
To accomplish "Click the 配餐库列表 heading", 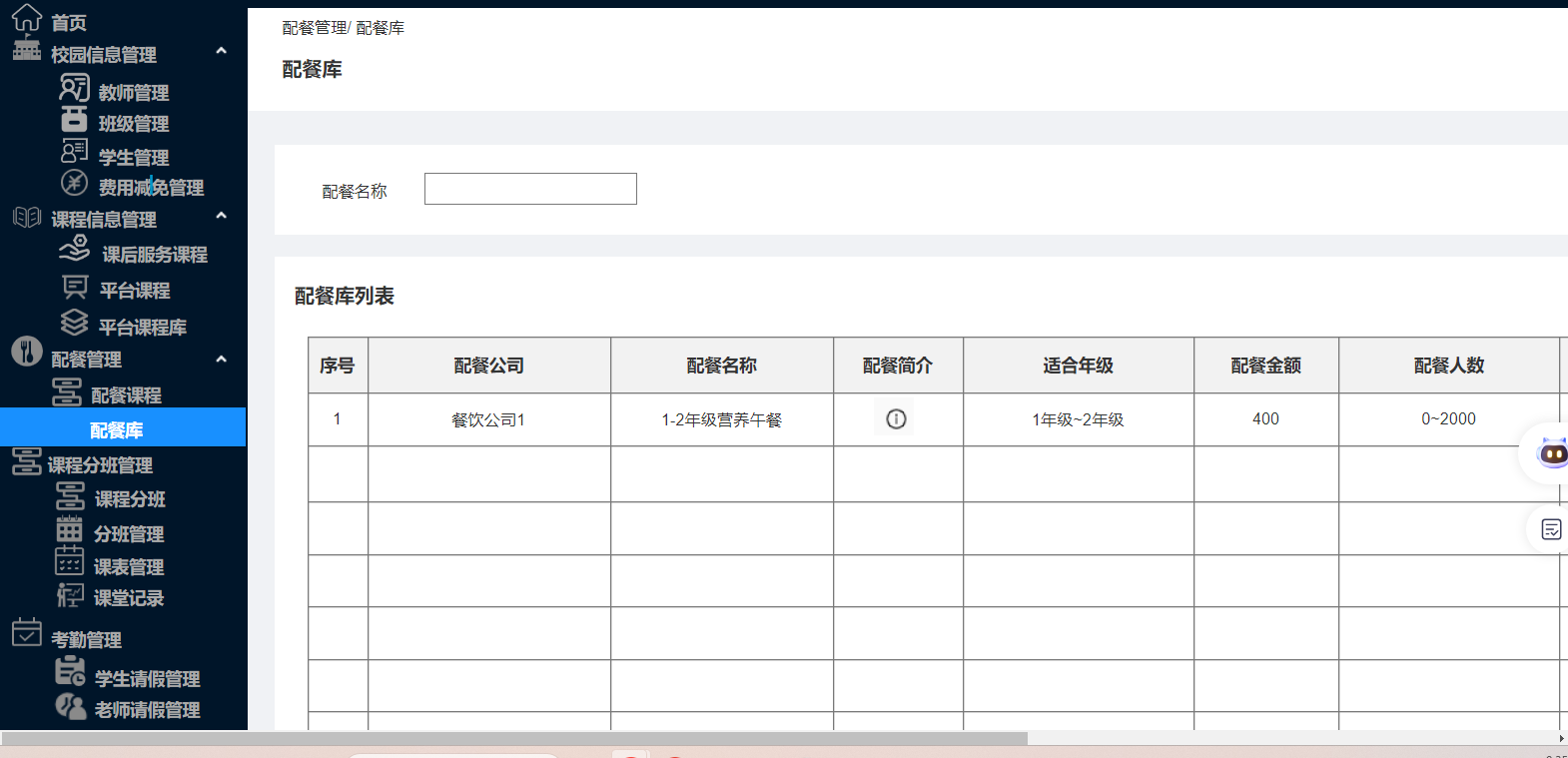I will pos(345,296).
